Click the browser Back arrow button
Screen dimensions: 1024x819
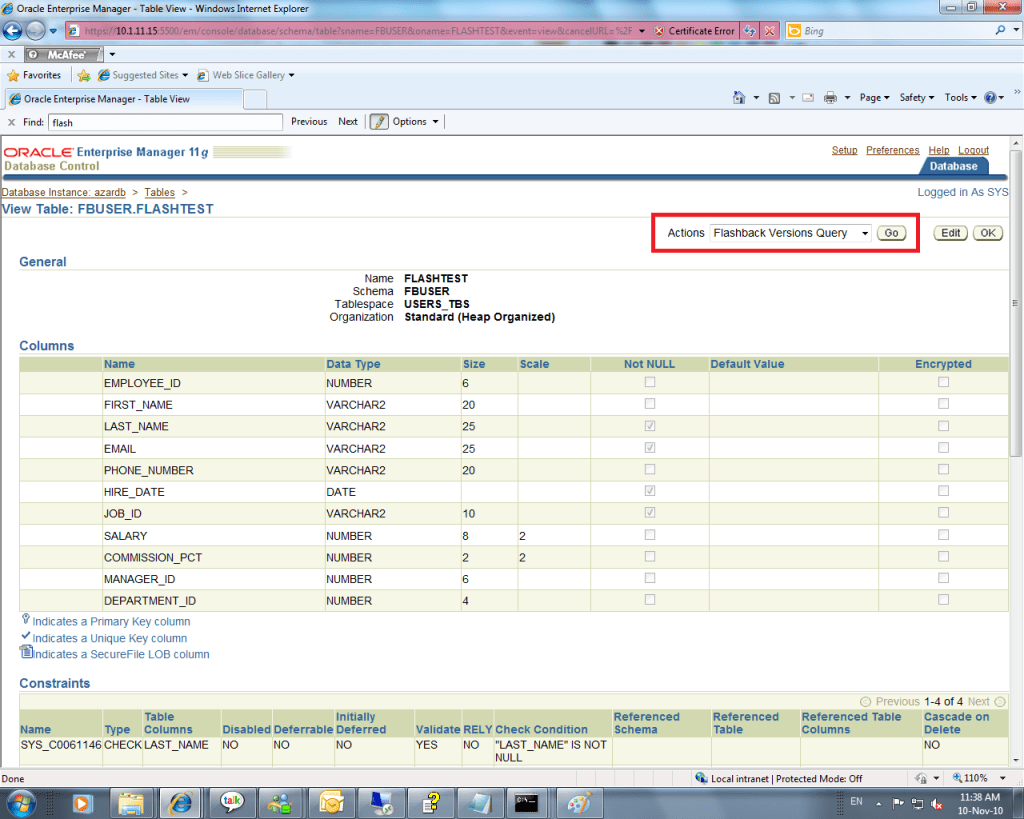coord(13,31)
